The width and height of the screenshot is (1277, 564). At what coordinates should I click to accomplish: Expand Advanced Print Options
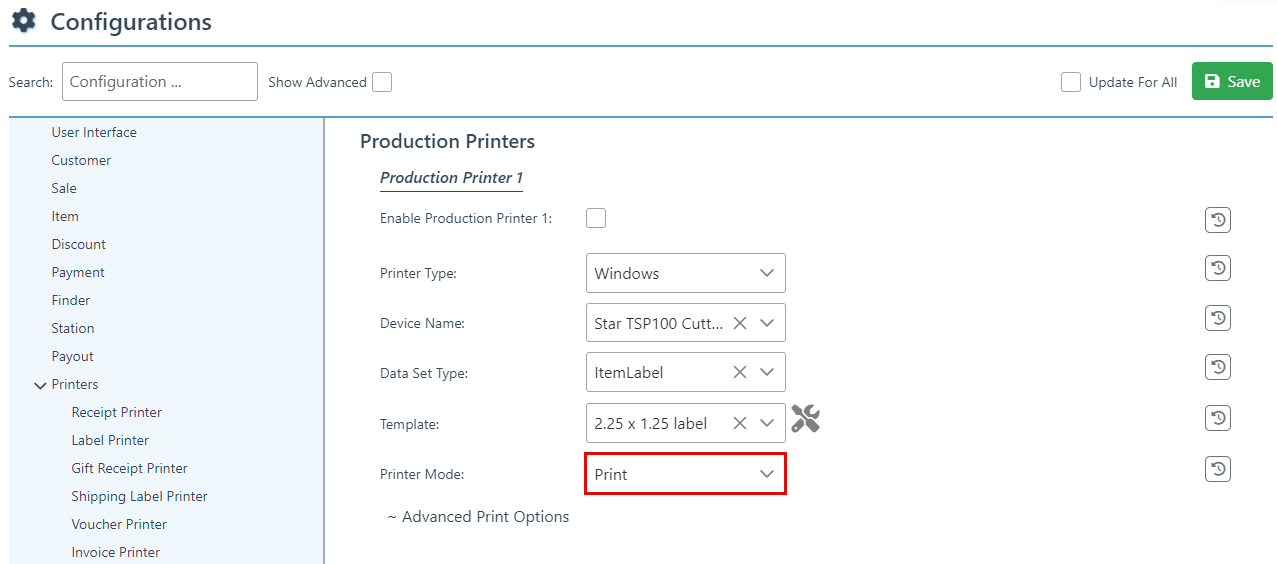(478, 517)
